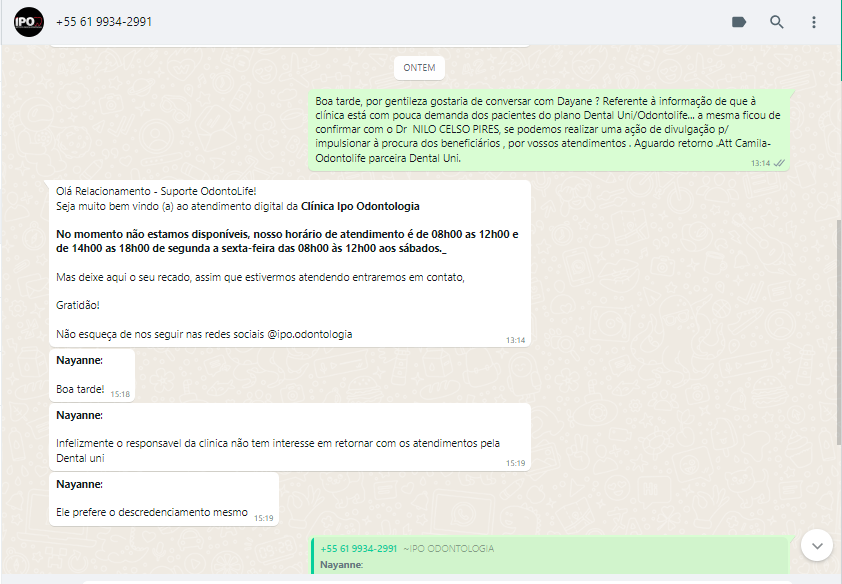Image resolution: width=842 pixels, height=584 pixels.
Task: Click the 15:18 timestamp on Boa tarde message
Action: (120, 394)
